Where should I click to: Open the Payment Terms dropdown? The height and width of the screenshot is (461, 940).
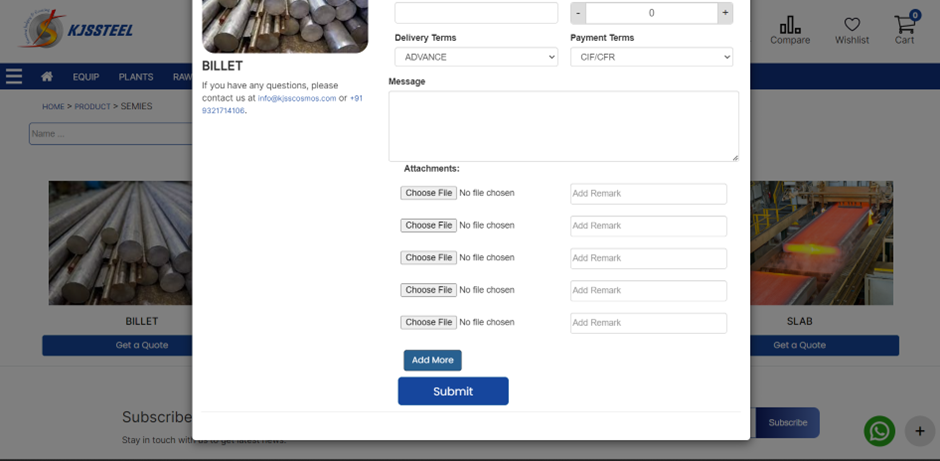tap(652, 57)
